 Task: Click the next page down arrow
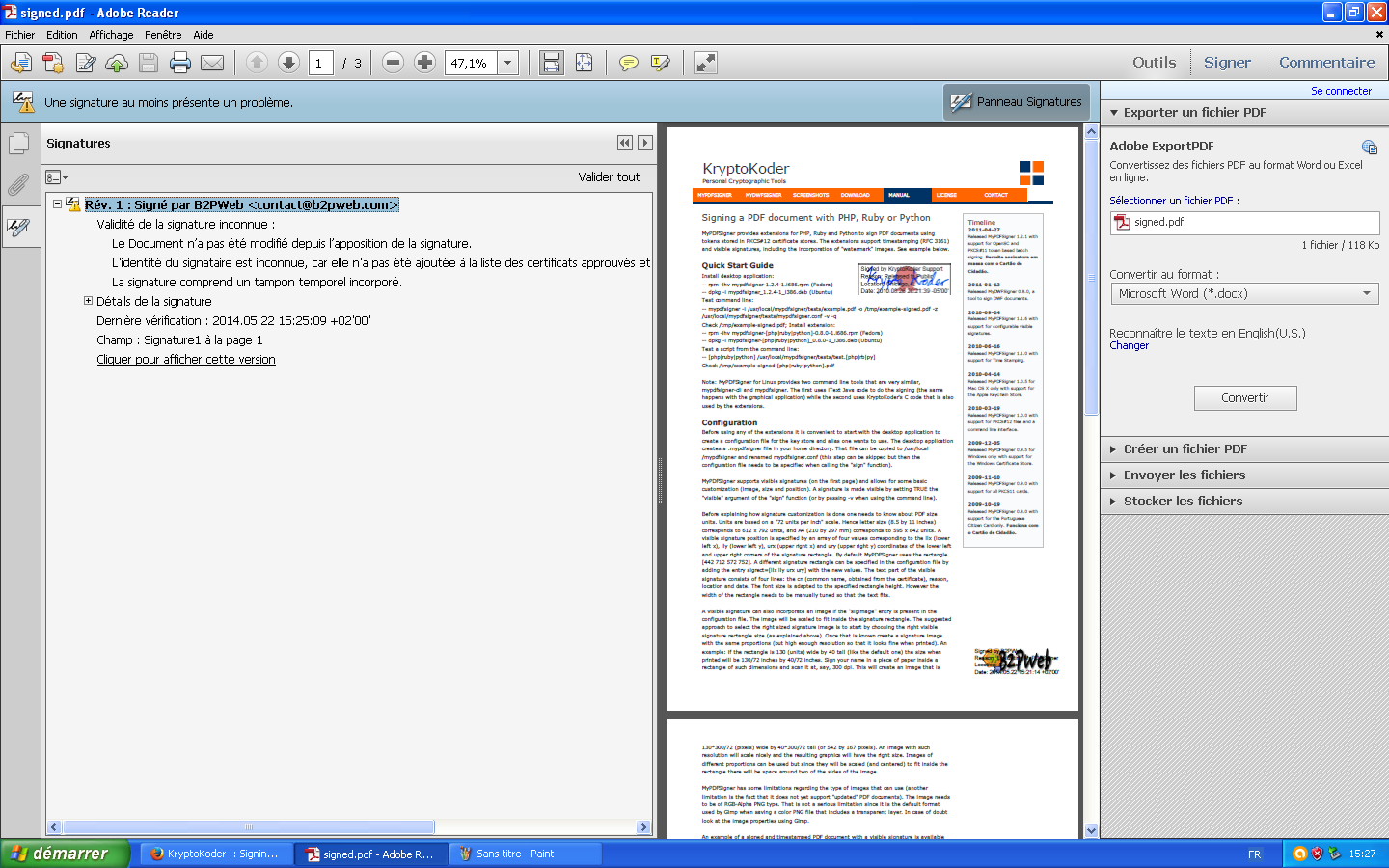click(288, 63)
